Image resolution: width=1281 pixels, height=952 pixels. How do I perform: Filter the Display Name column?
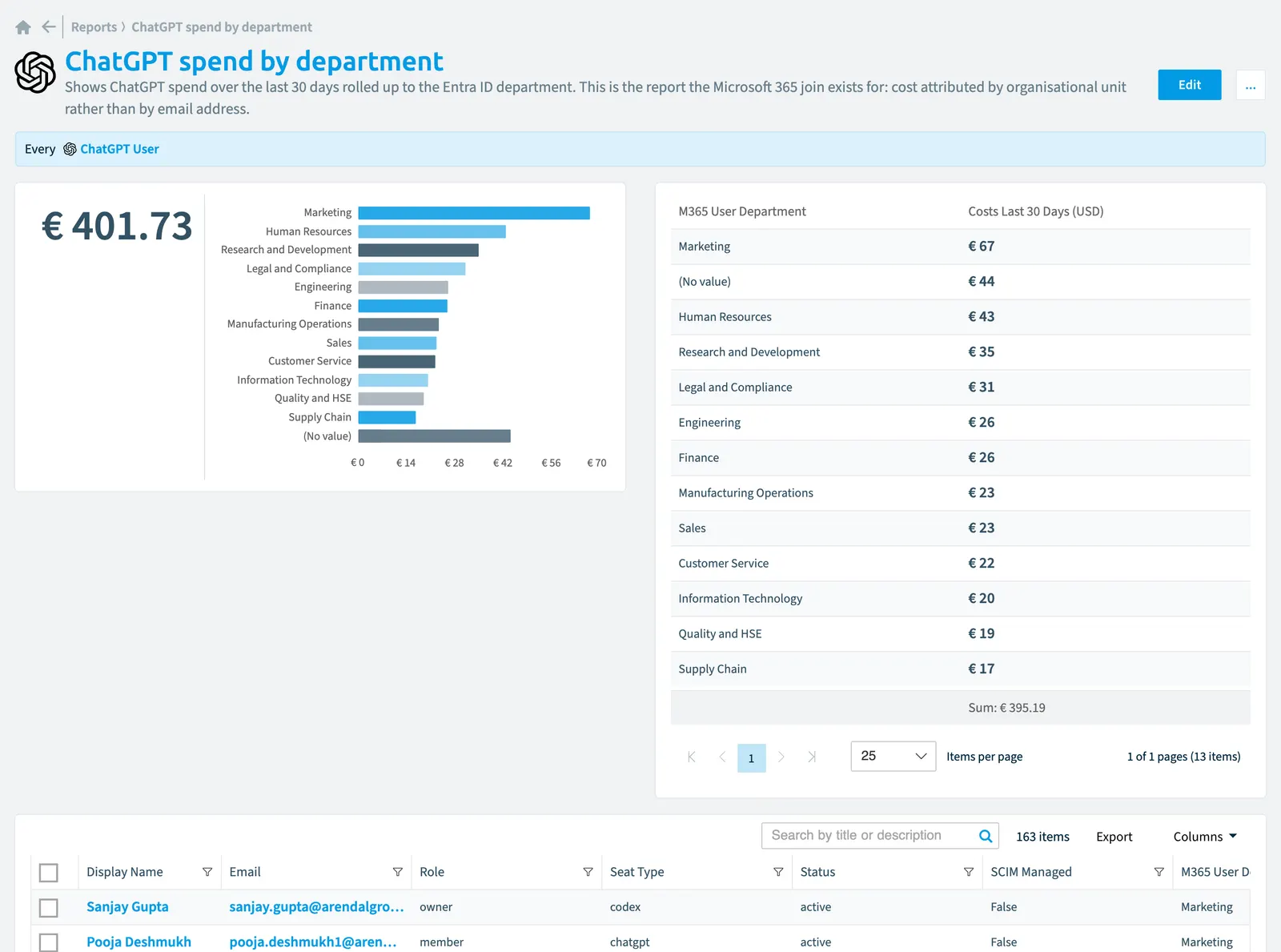click(207, 872)
